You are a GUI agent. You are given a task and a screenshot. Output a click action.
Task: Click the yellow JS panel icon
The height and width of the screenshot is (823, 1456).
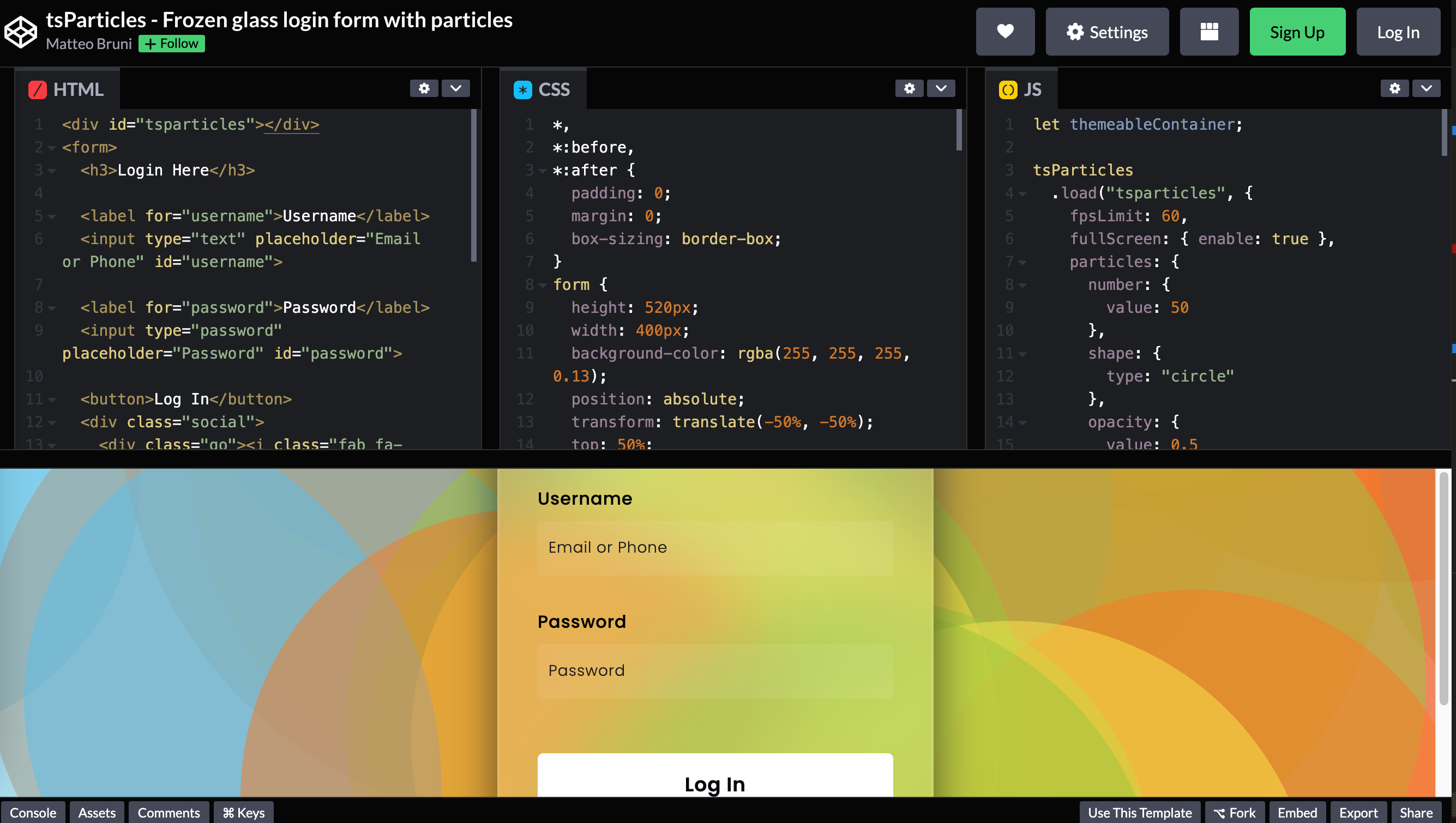pos(1008,89)
